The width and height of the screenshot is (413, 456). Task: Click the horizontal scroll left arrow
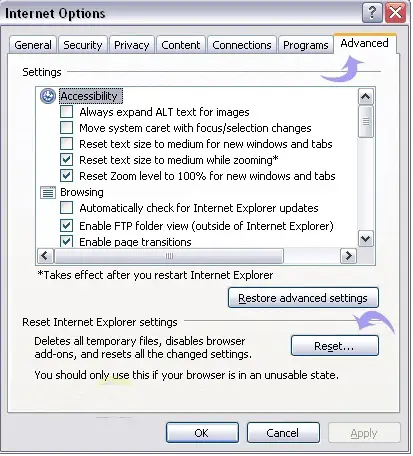pyautogui.click(x=45, y=256)
